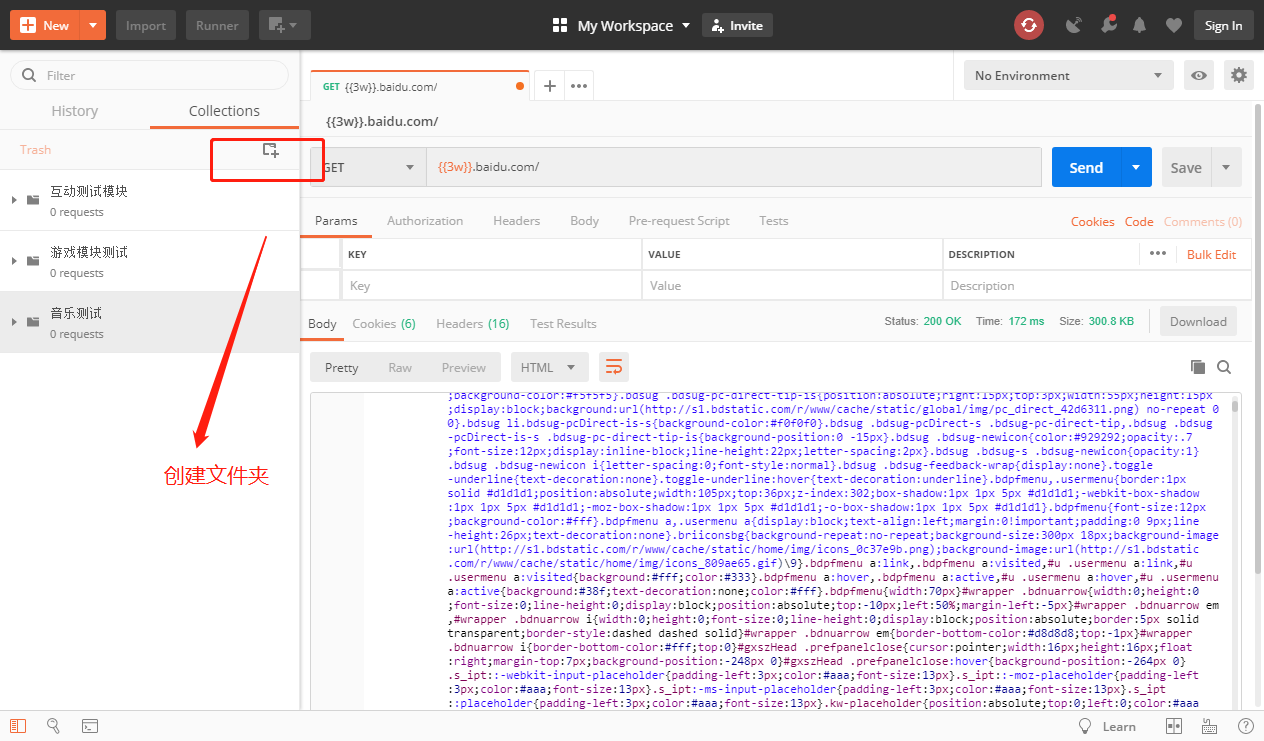Open the New button dropdown arrow
1264x741 pixels.
point(93,25)
